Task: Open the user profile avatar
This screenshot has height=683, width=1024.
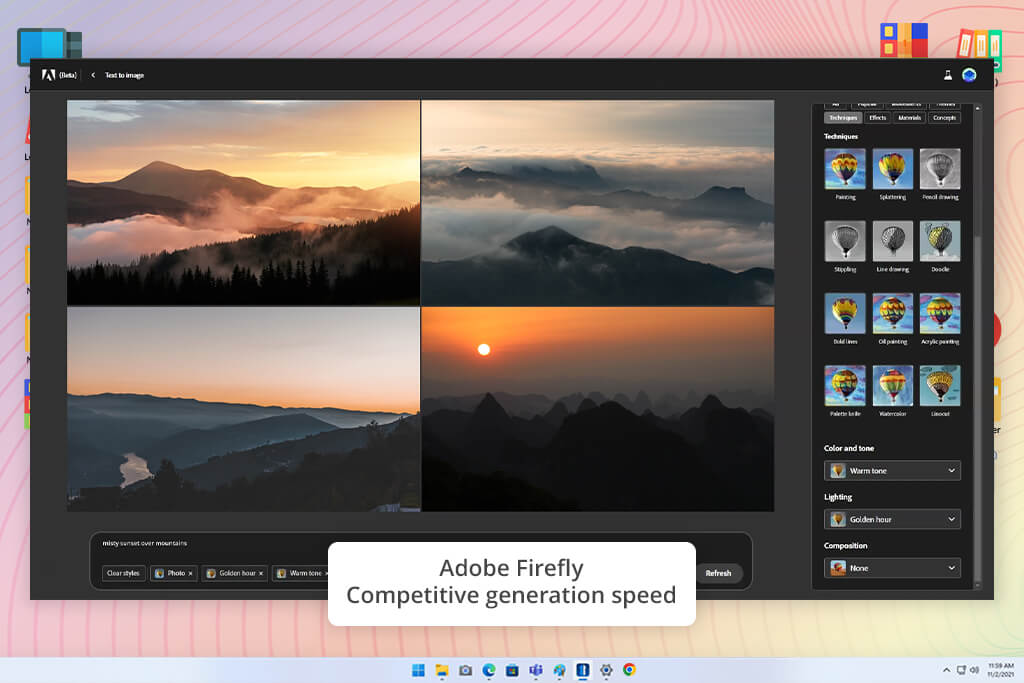Action: click(x=969, y=75)
